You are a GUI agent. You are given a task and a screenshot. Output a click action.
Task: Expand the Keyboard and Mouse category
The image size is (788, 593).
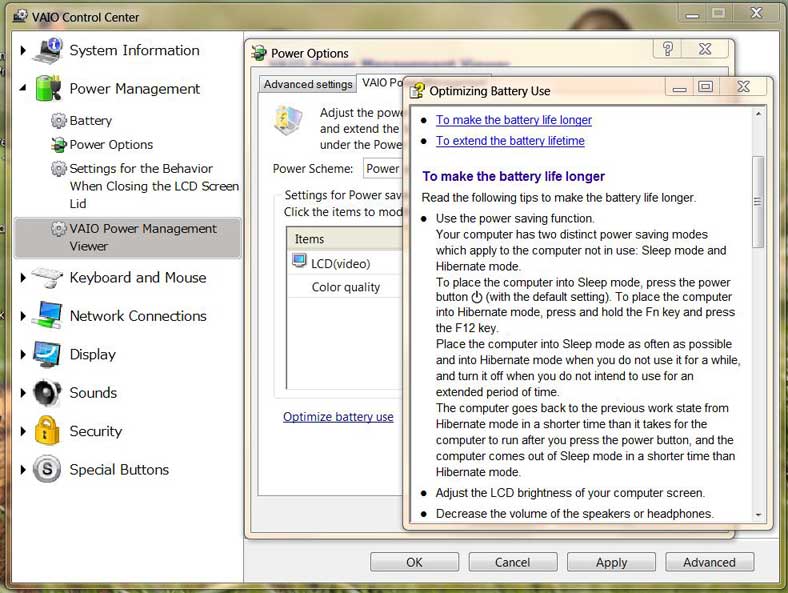tap(23, 277)
